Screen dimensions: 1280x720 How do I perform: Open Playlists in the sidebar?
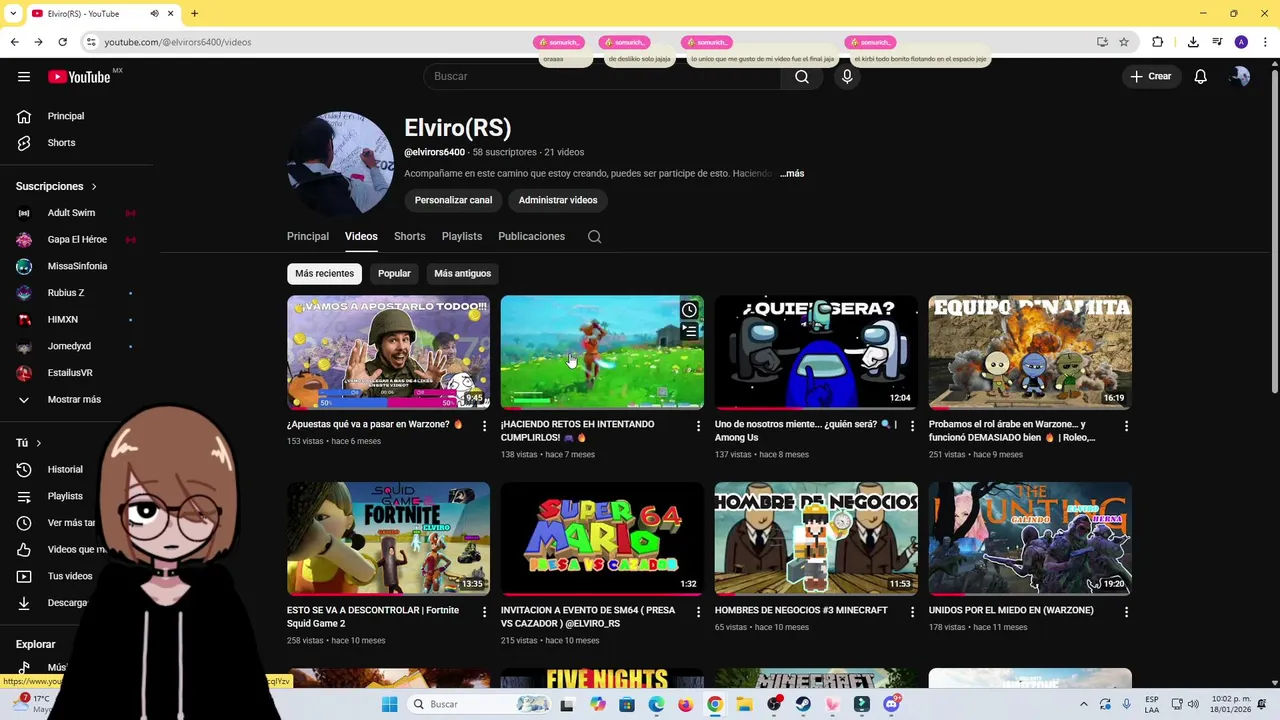65,496
